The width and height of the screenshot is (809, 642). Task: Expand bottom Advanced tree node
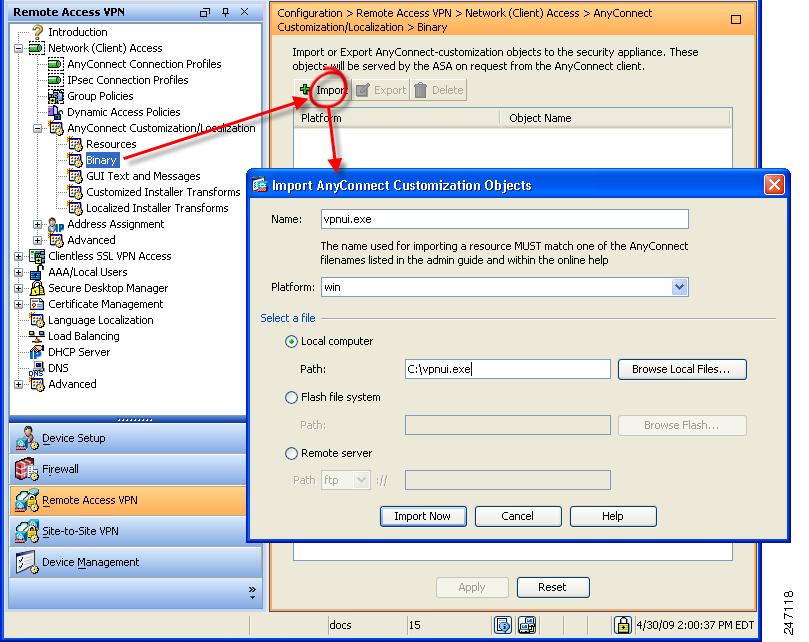[x=19, y=384]
